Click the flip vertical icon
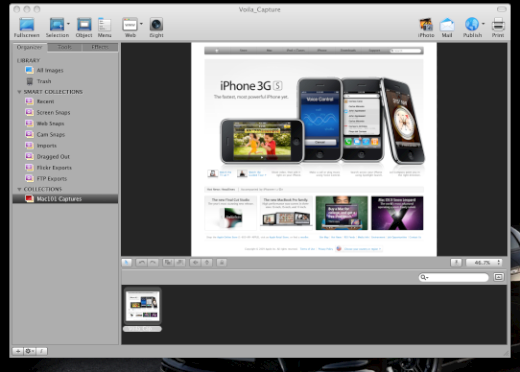Screen dimensions: 520x372 pyautogui.click(x=207, y=263)
